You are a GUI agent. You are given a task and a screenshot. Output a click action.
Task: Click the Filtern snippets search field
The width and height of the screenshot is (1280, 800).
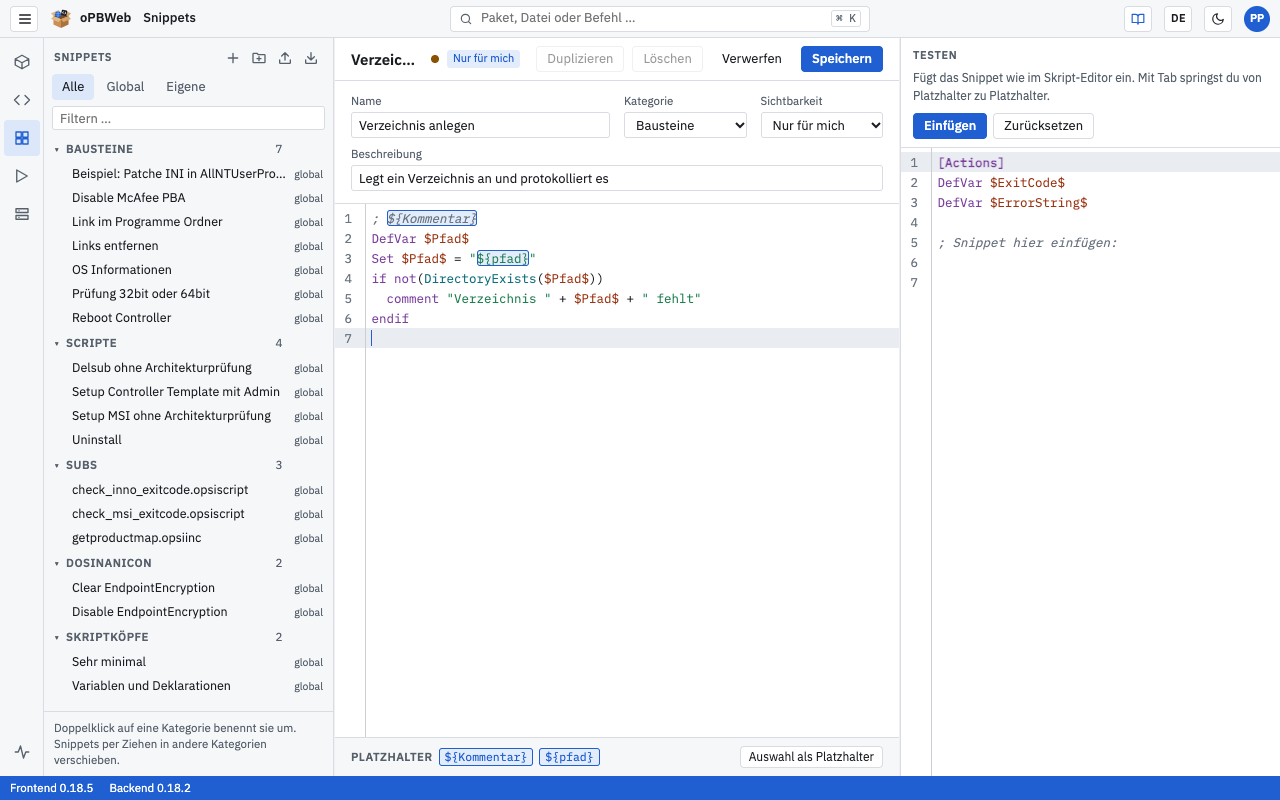point(189,118)
